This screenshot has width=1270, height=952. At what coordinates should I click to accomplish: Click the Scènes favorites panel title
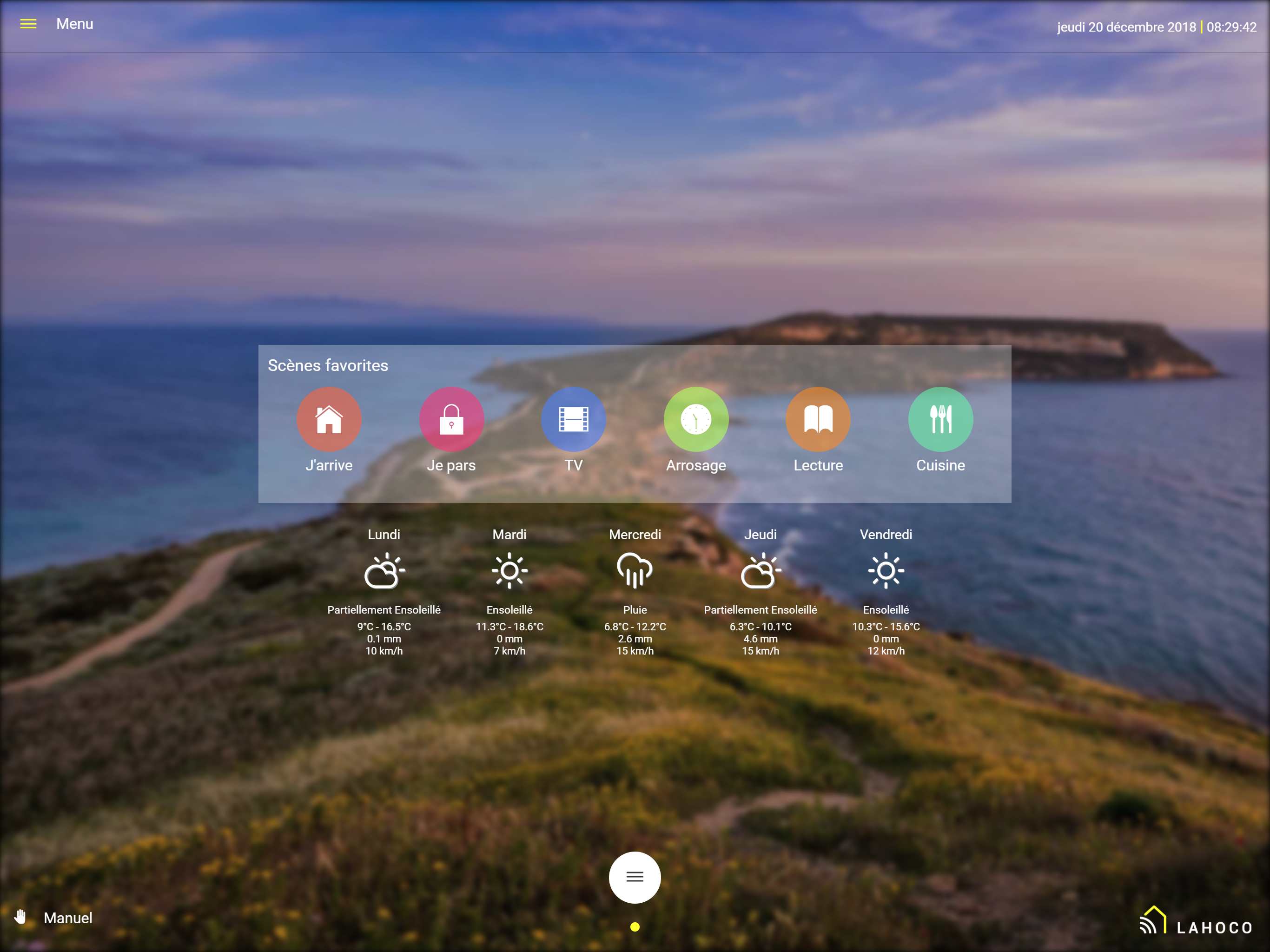pyautogui.click(x=328, y=365)
